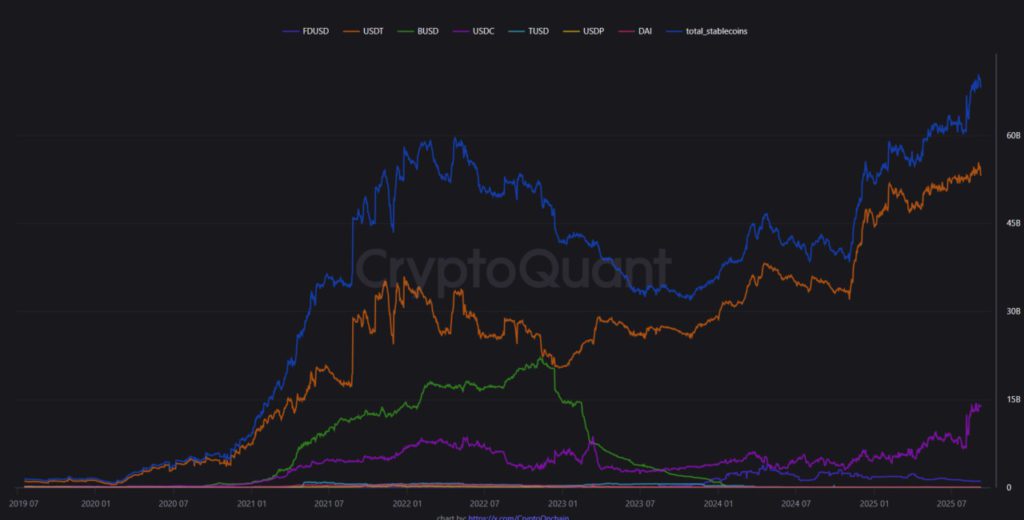Click the 2023 01 x-axis tick label

point(558,503)
